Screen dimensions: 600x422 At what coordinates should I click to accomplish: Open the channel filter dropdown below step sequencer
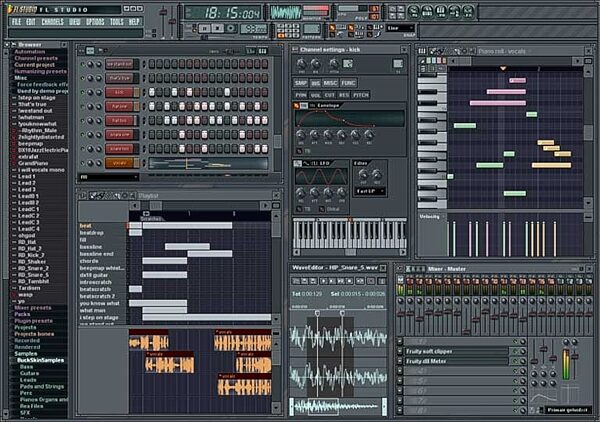(x=108, y=177)
